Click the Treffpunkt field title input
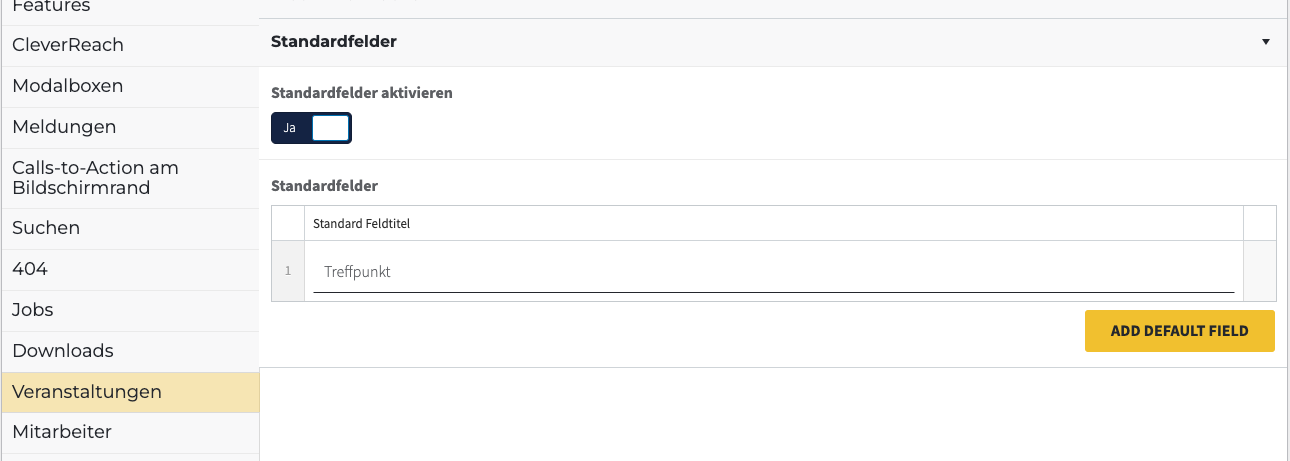1290x461 pixels. pos(773,272)
